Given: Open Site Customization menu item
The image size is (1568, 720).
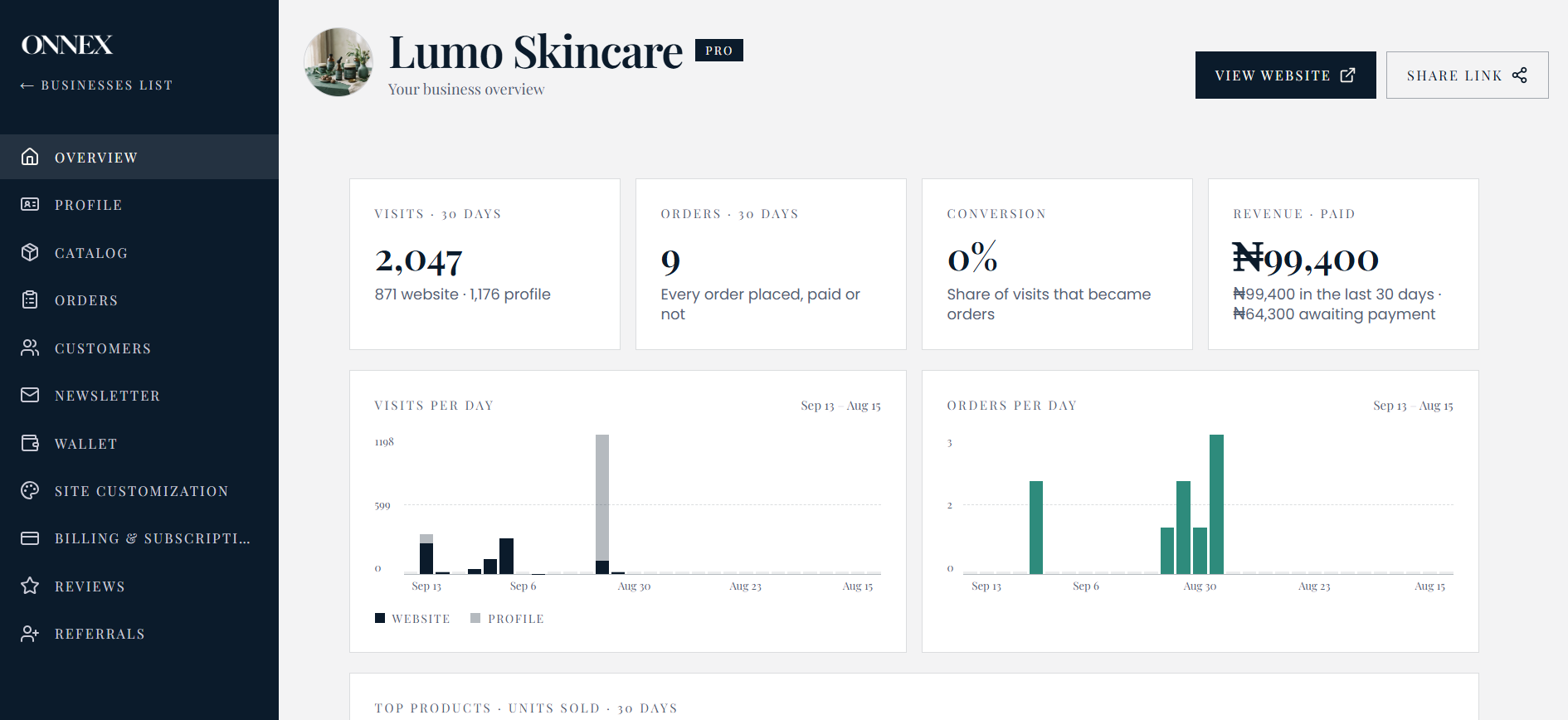Looking at the screenshot, I should coord(139,490).
